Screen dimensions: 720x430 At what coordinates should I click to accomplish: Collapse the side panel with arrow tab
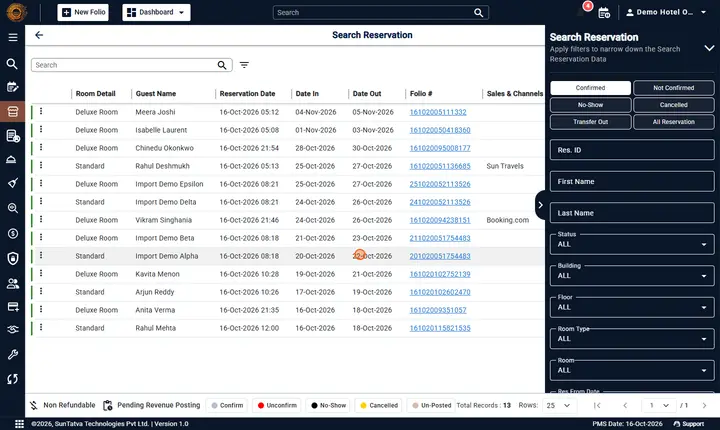(x=540, y=205)
